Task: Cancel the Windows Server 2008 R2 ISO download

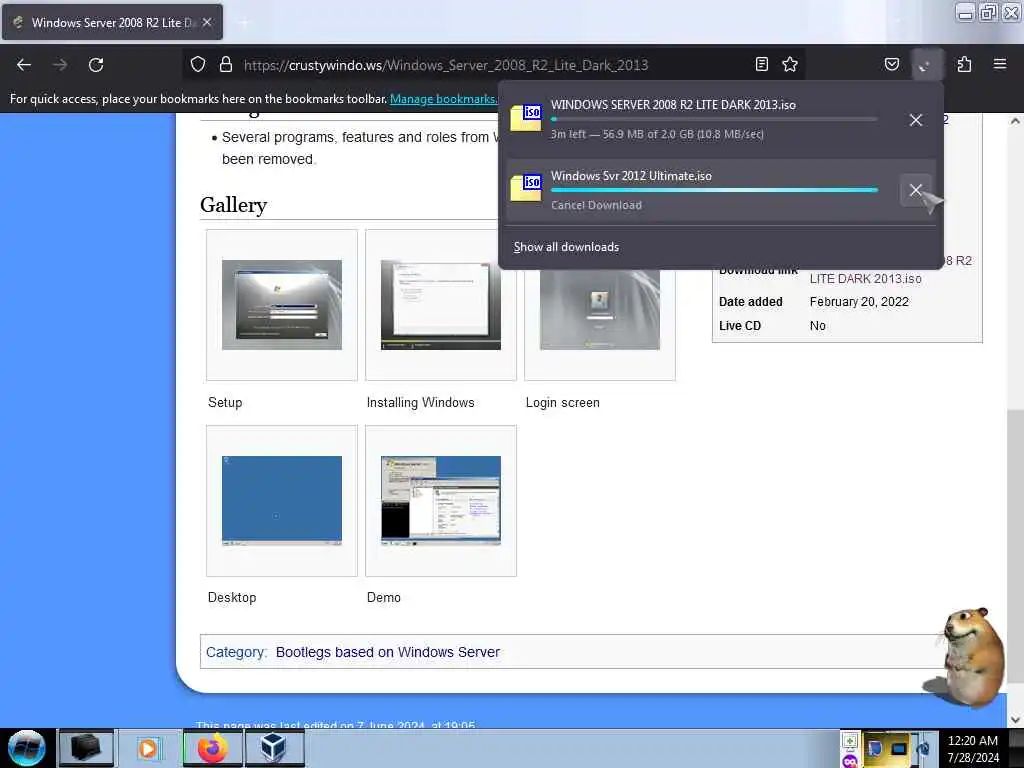Action: pos(916,120)
